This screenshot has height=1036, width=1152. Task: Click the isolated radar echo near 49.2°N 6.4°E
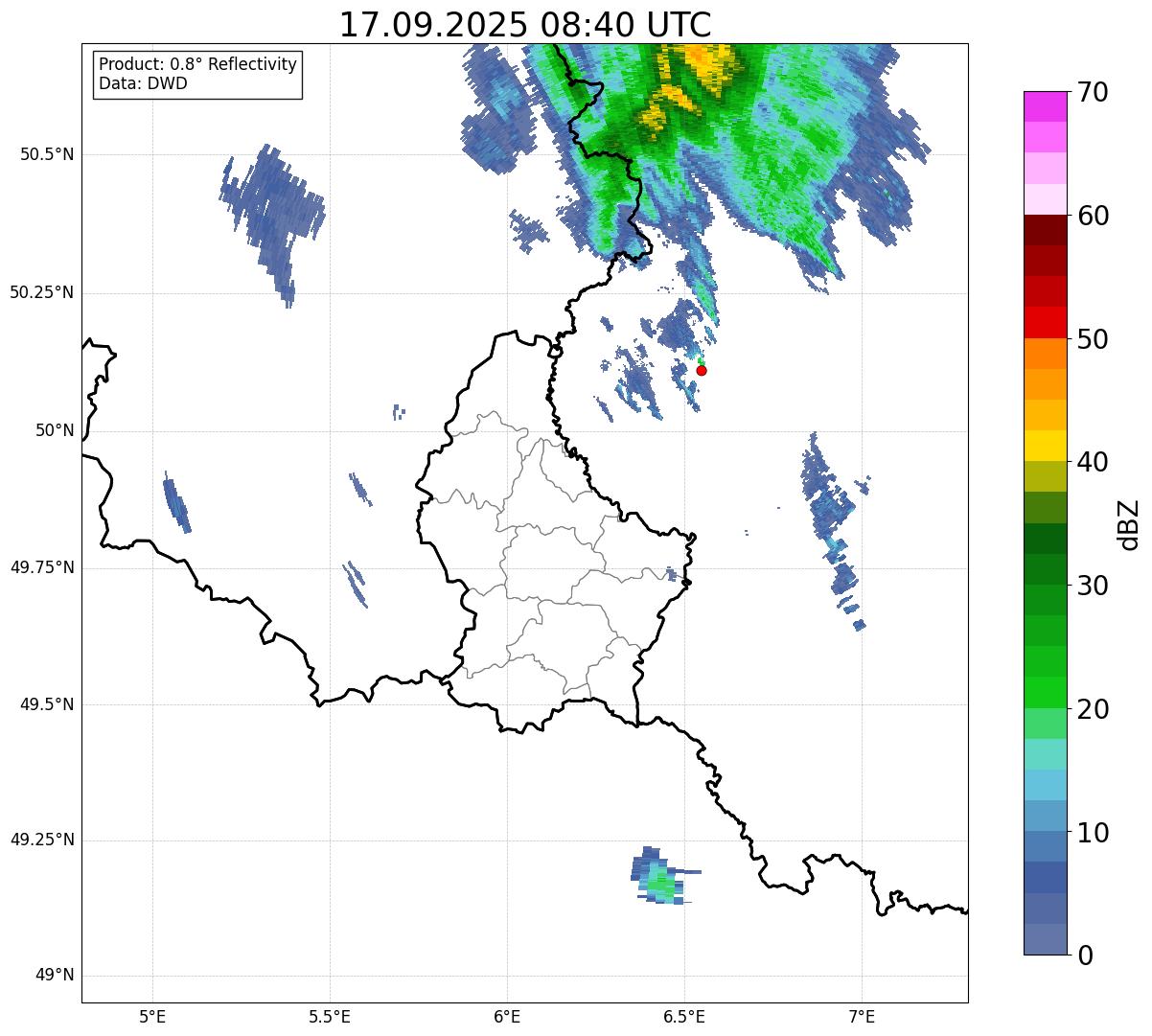[659, 877]
